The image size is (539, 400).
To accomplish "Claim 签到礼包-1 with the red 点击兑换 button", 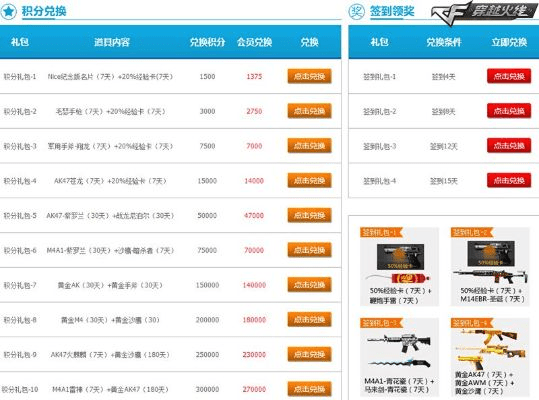I will click(x=509, y=76).
